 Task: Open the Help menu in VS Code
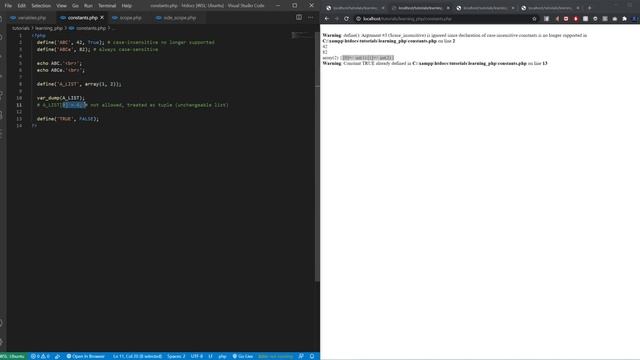point(127,6)
